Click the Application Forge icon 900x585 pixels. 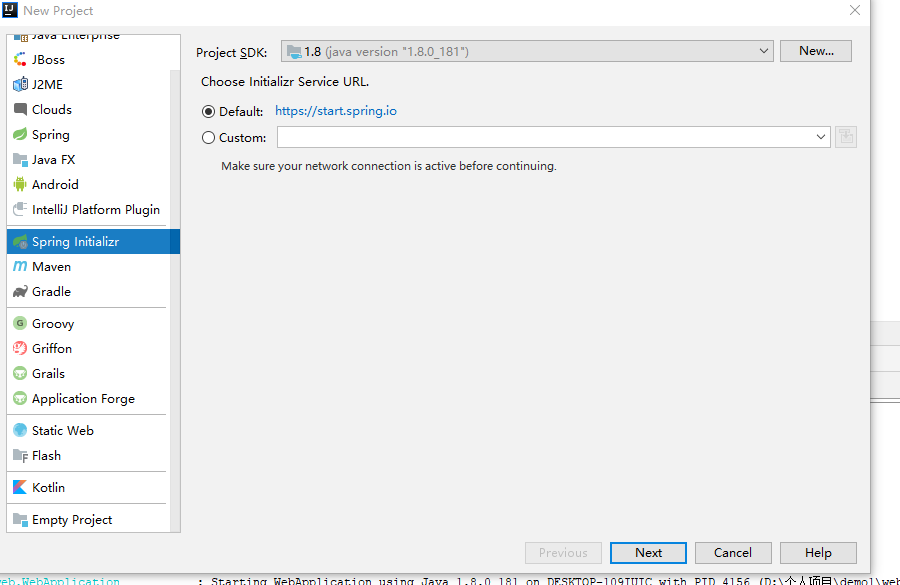click(x=20, y=398)
